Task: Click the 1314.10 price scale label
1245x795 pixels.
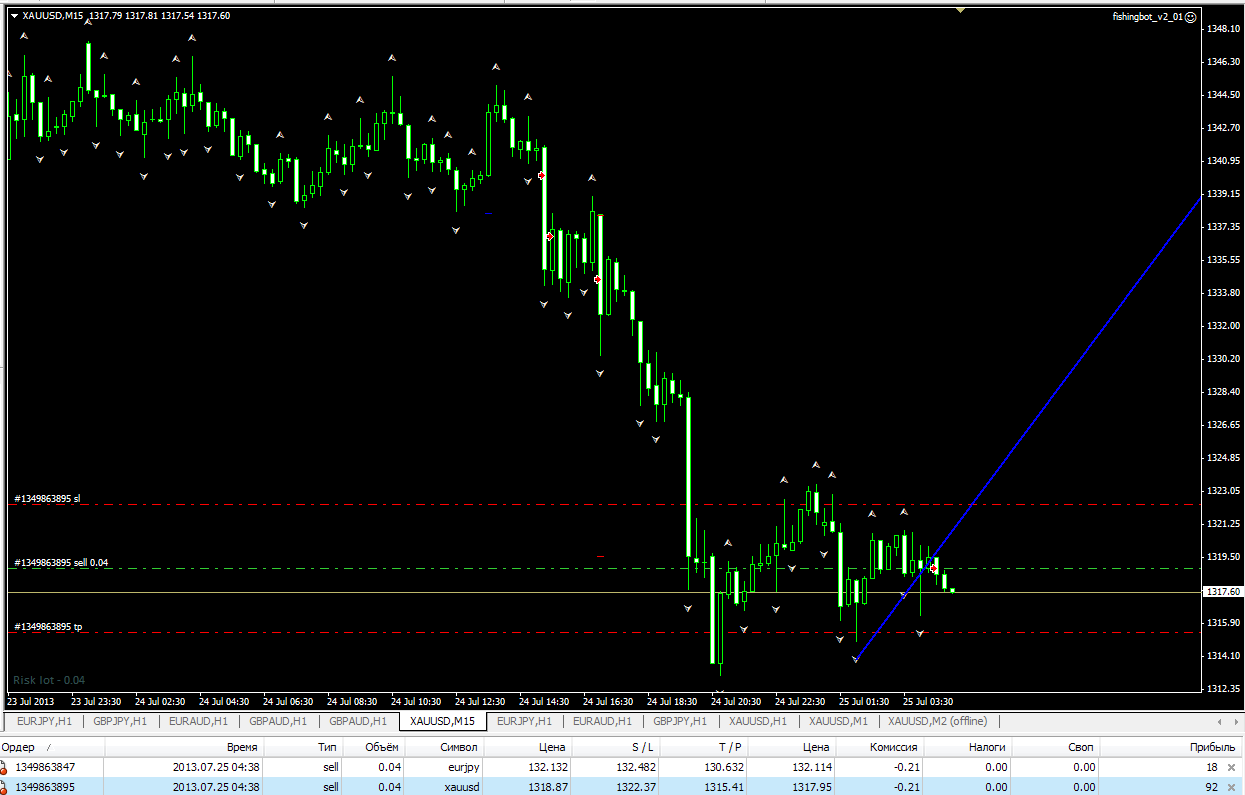Action: pyautogui.click(x=1223, y=655)
